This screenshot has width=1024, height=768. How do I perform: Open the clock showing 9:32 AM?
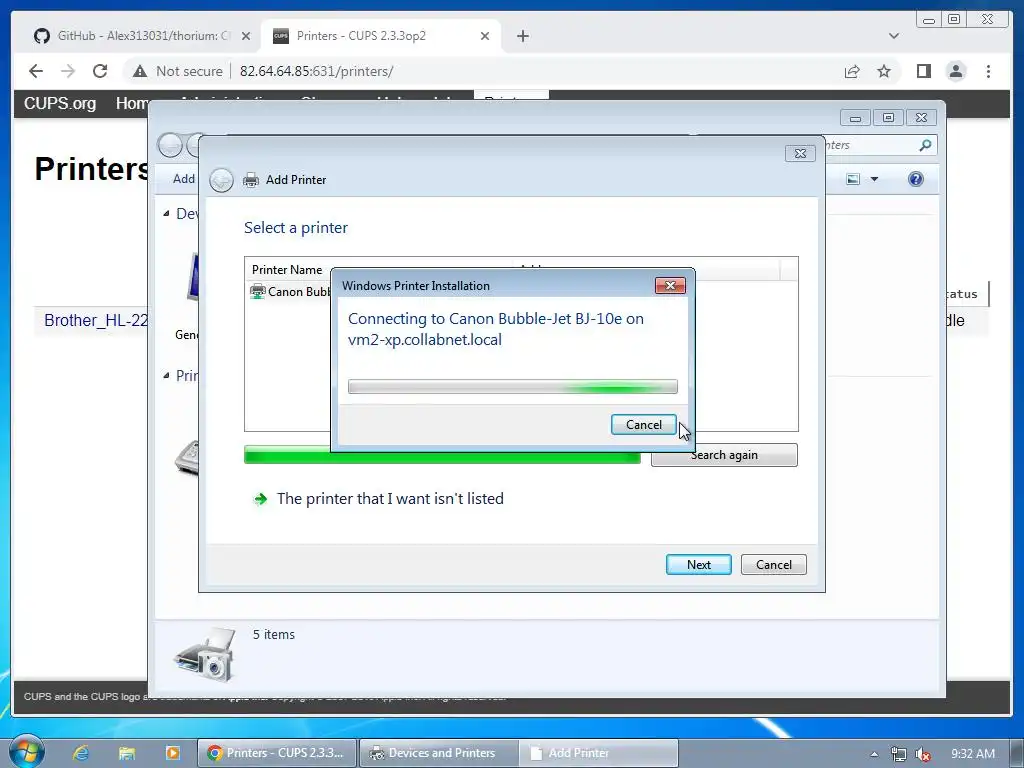972,754
